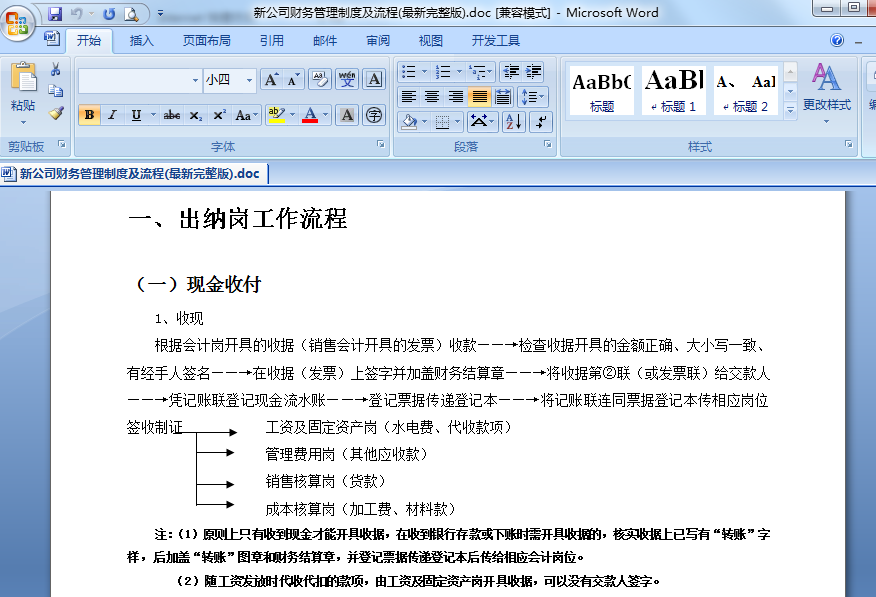Expand the font size 小四 dropdown
The image size is (876, 597).
(249, 80)
